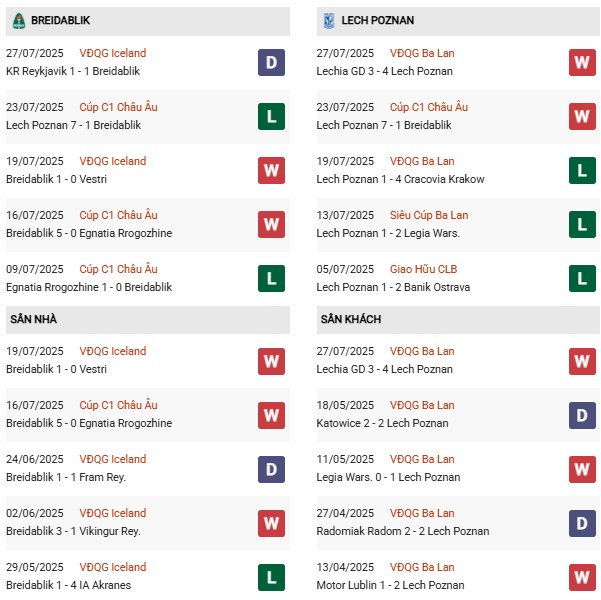Click the L badge for Banik Ostrava match
The image size is (601, 600).
point(581,278)
